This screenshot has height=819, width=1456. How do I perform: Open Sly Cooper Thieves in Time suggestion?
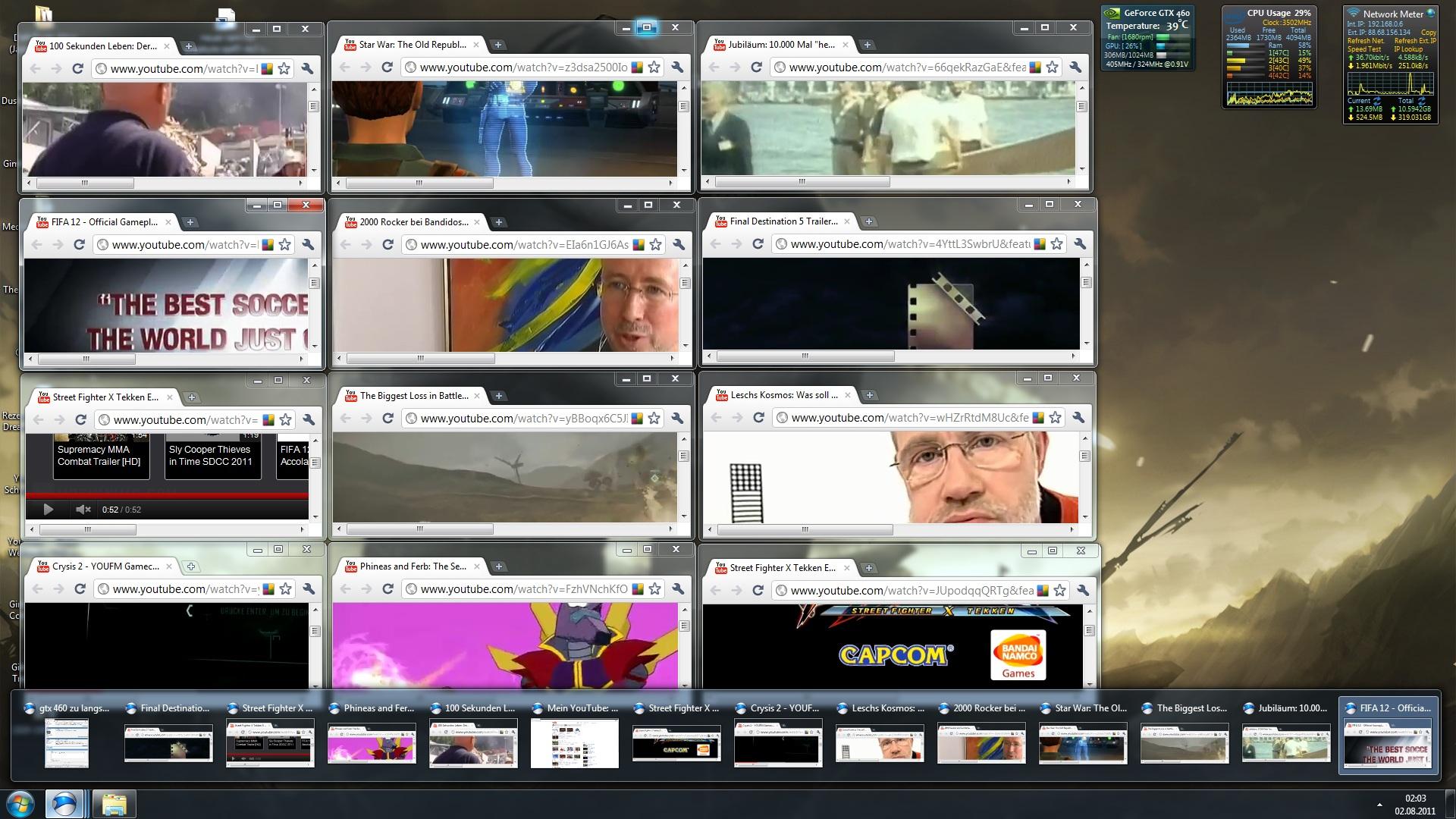click(211, 455)
